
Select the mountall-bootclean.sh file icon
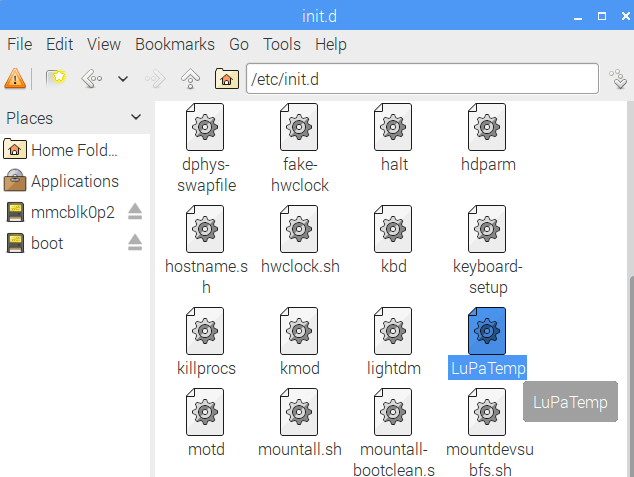click(x=393, y=412)
